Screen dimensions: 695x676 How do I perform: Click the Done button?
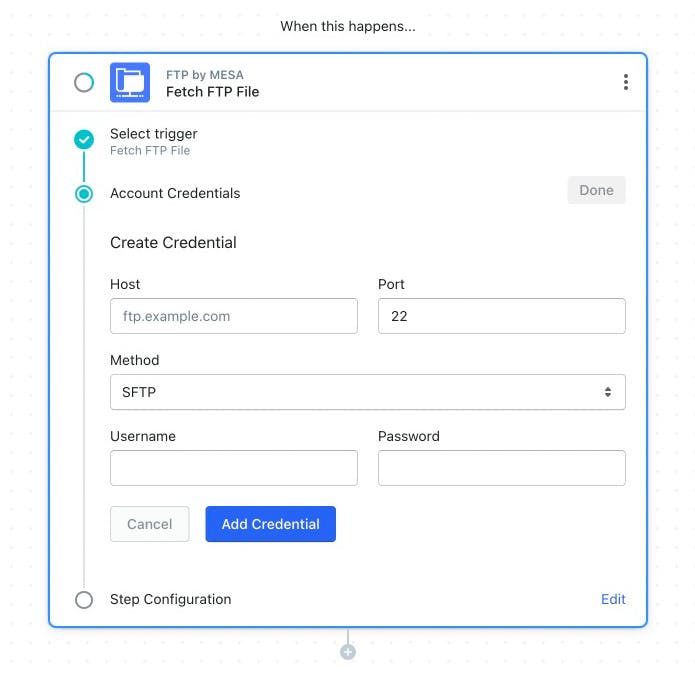(596, 190)
